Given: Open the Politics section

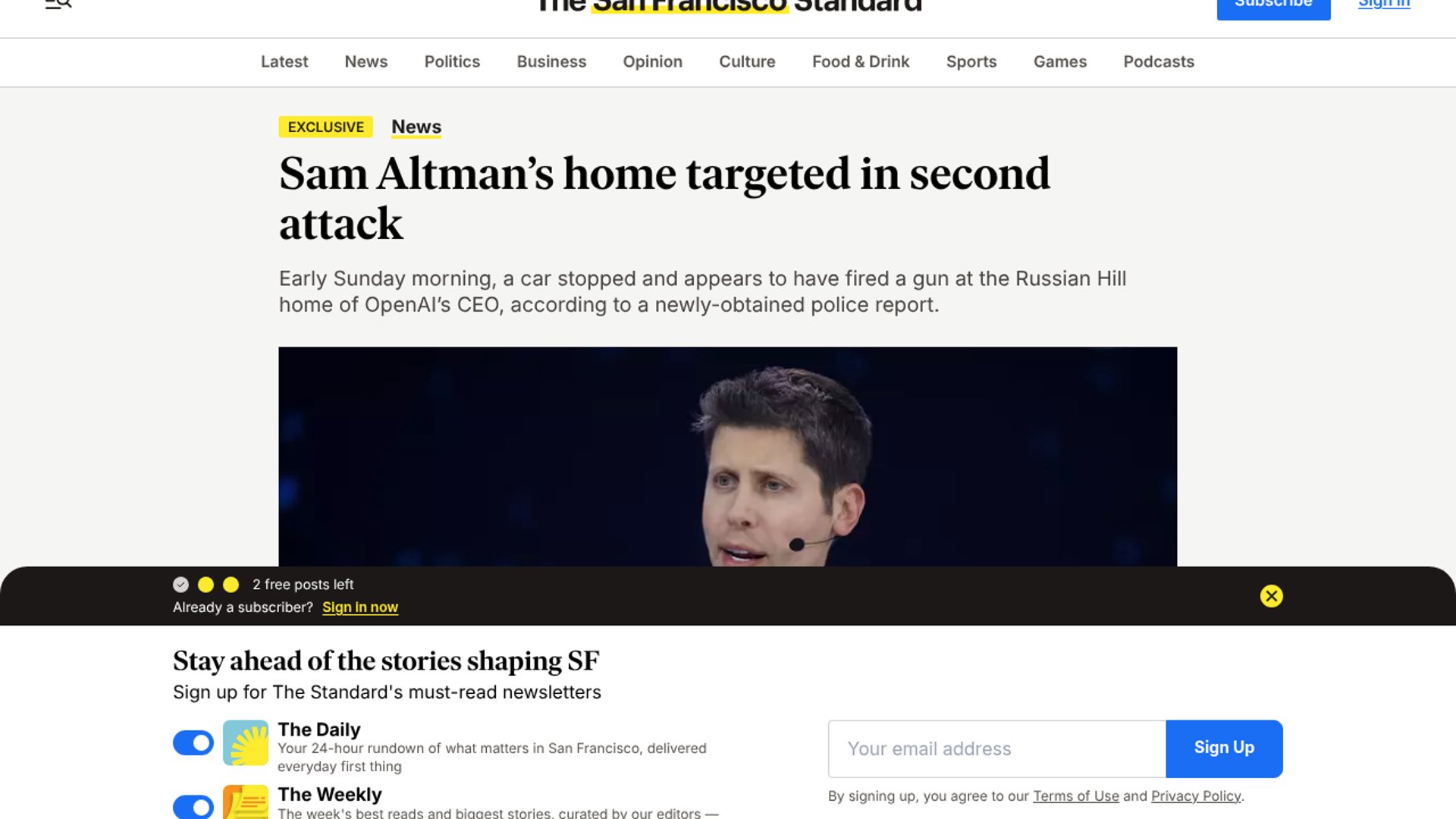Looking at the screenshot, I should (x=452, y=61).
